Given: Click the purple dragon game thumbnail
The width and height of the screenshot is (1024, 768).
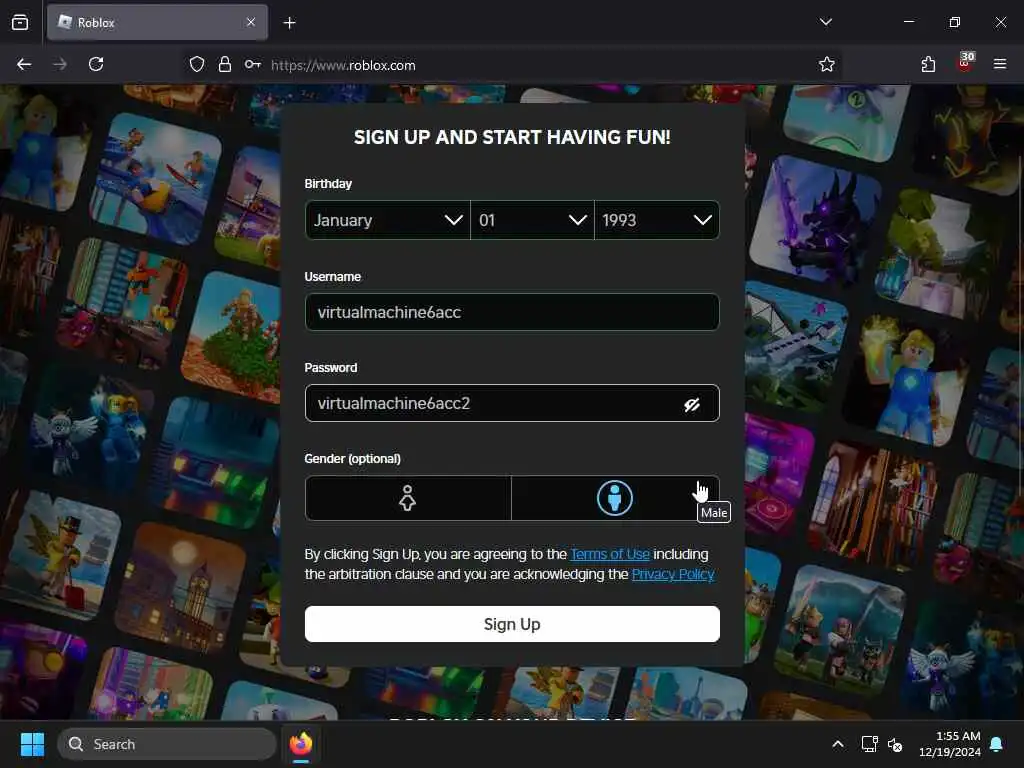Looking at the screenshot, I should coord(816,221).
